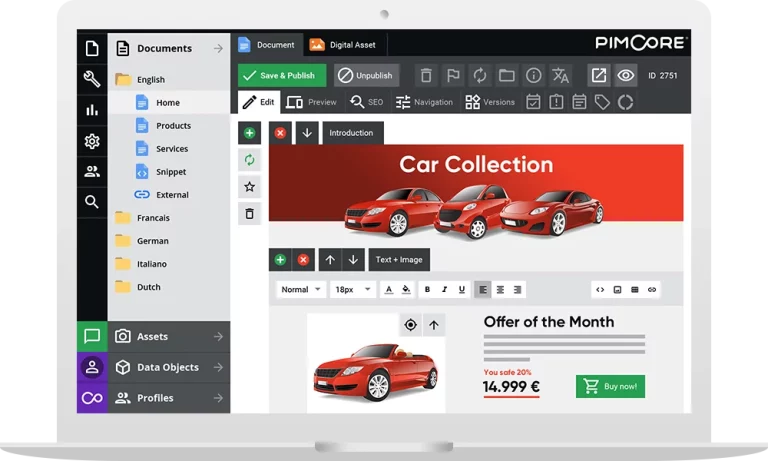Open the bar chart reports icon in sidebar
The width and height of the screenshot is (768, 461).
[92, 110]
